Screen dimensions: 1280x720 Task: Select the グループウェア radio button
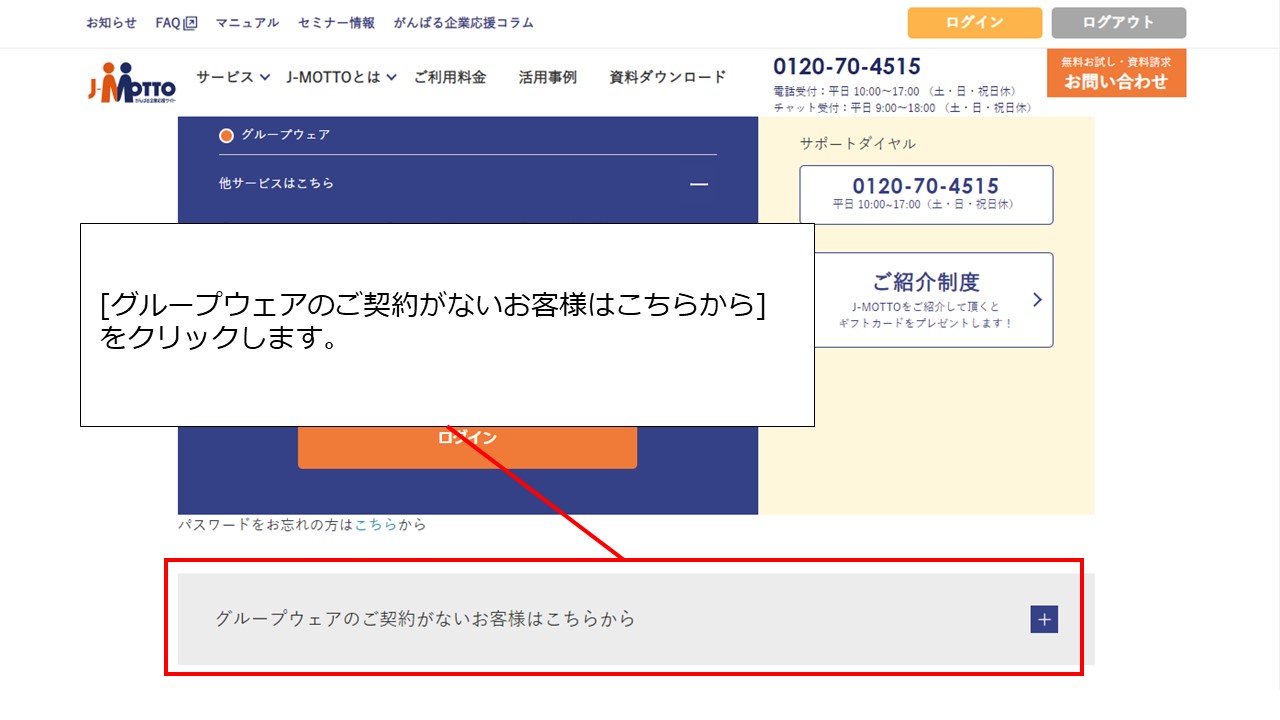tap(226, 135)
